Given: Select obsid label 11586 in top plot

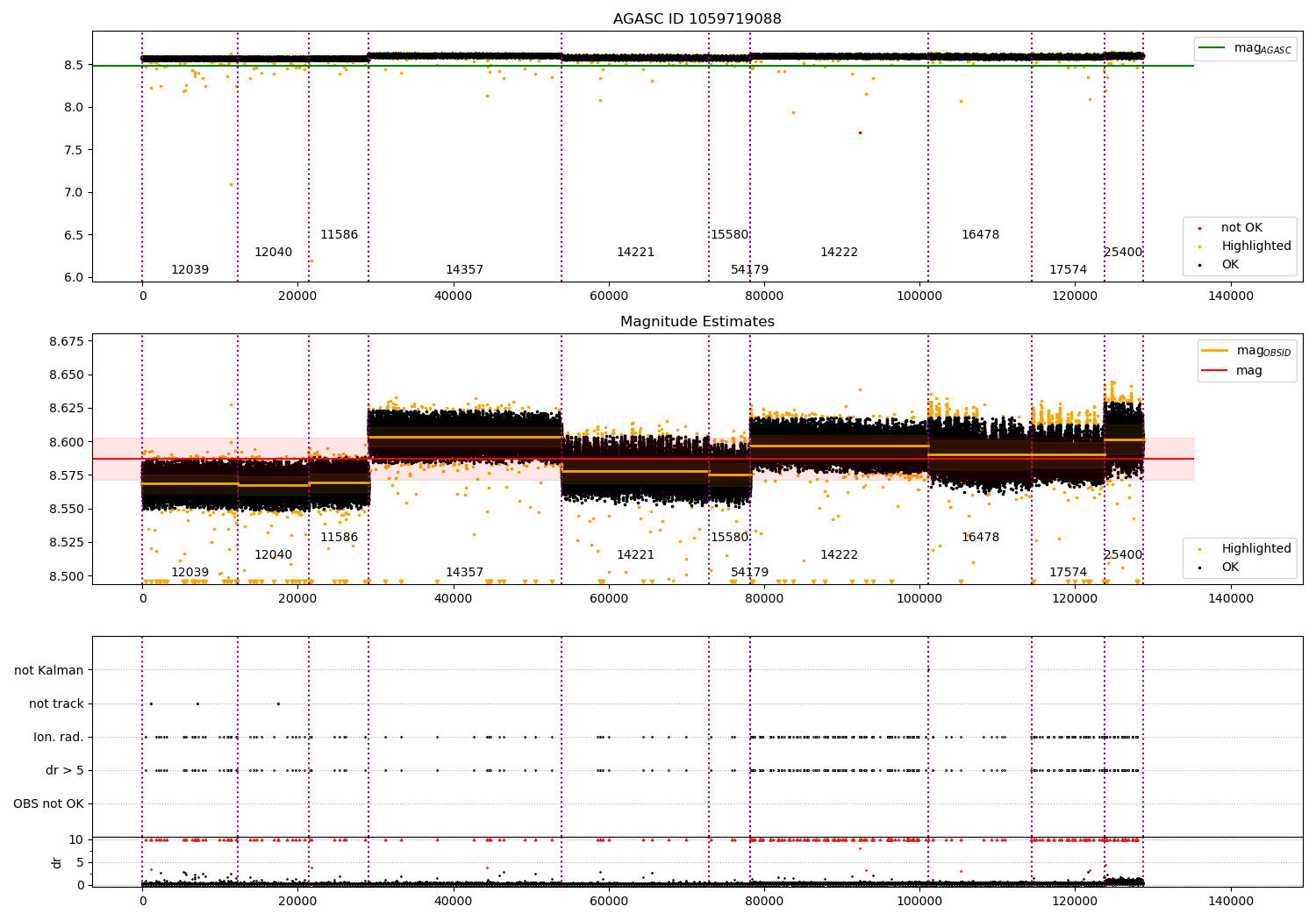Looking at the screenshot, I should coord(339,235).
